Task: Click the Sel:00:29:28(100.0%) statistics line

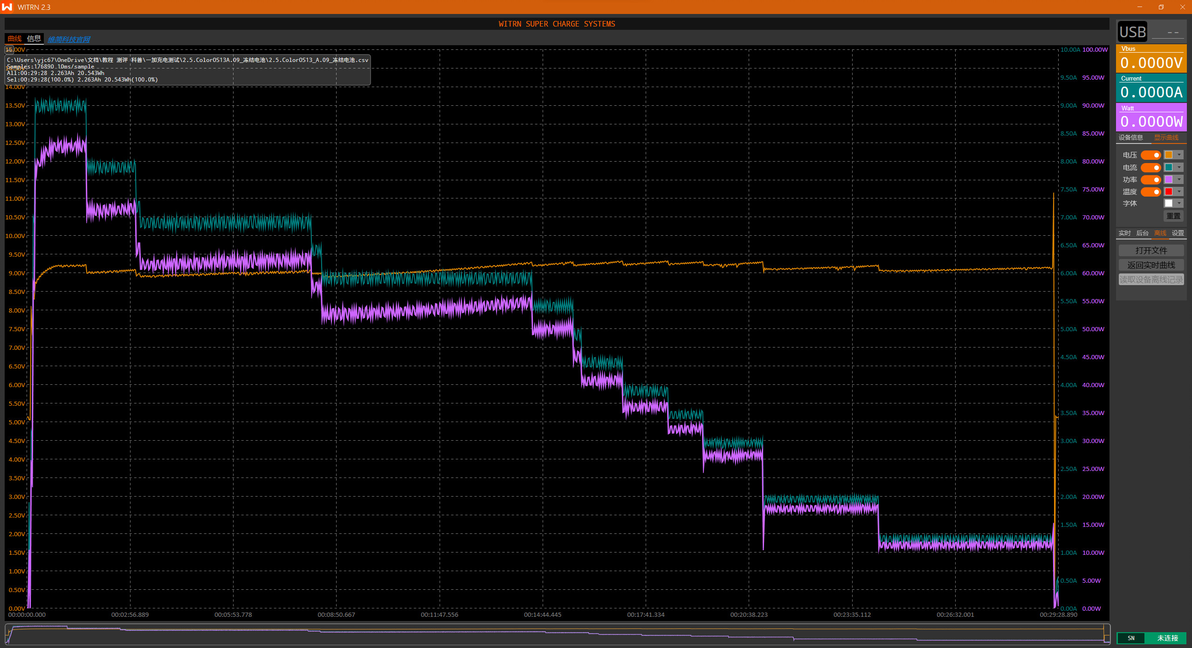Action: [x=82, y=79]
